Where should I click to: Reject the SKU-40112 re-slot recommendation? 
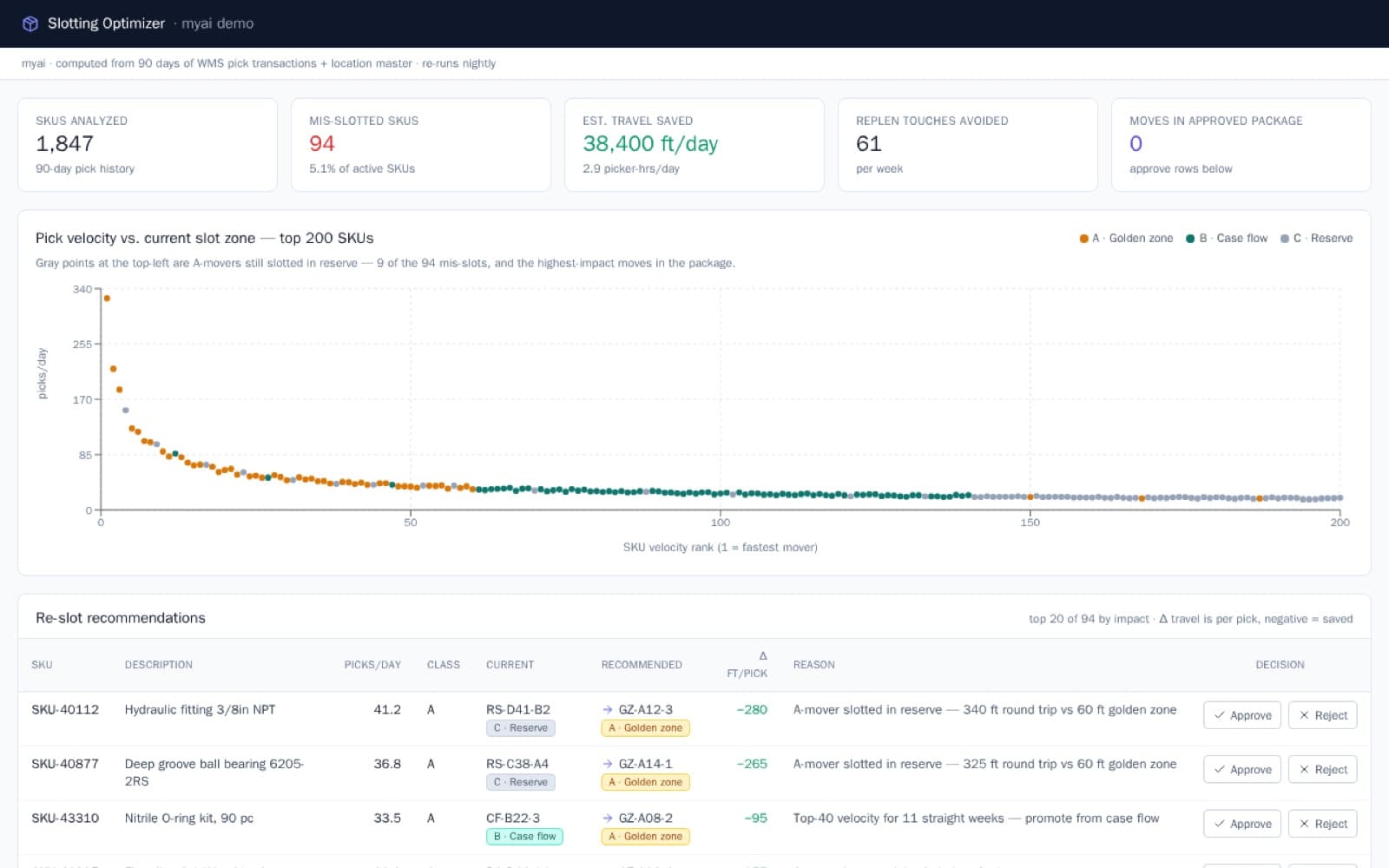pyautogui.click(x=1323, y=715)
